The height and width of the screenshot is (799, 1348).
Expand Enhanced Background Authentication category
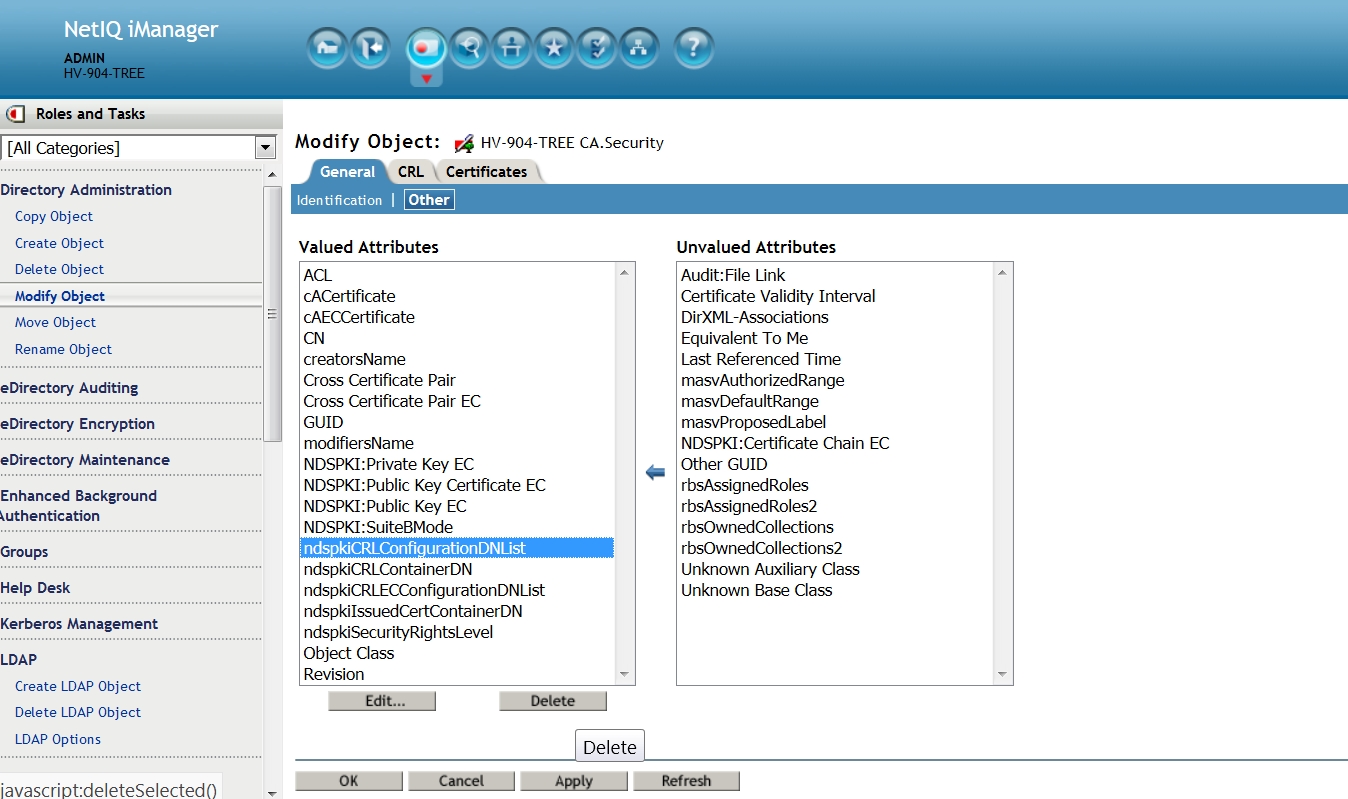[78, 506]
